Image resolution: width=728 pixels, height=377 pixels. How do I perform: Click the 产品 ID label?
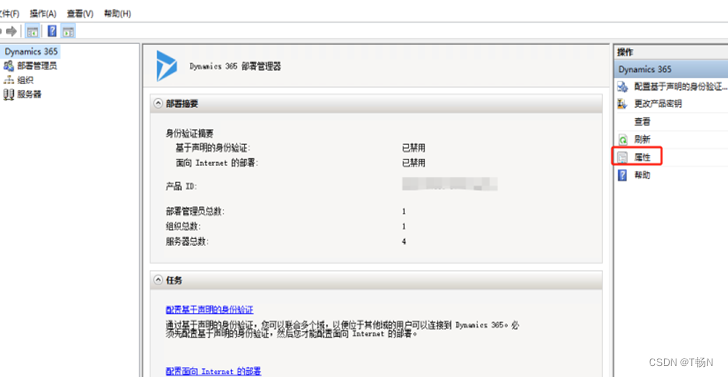(x=182, y=187)
